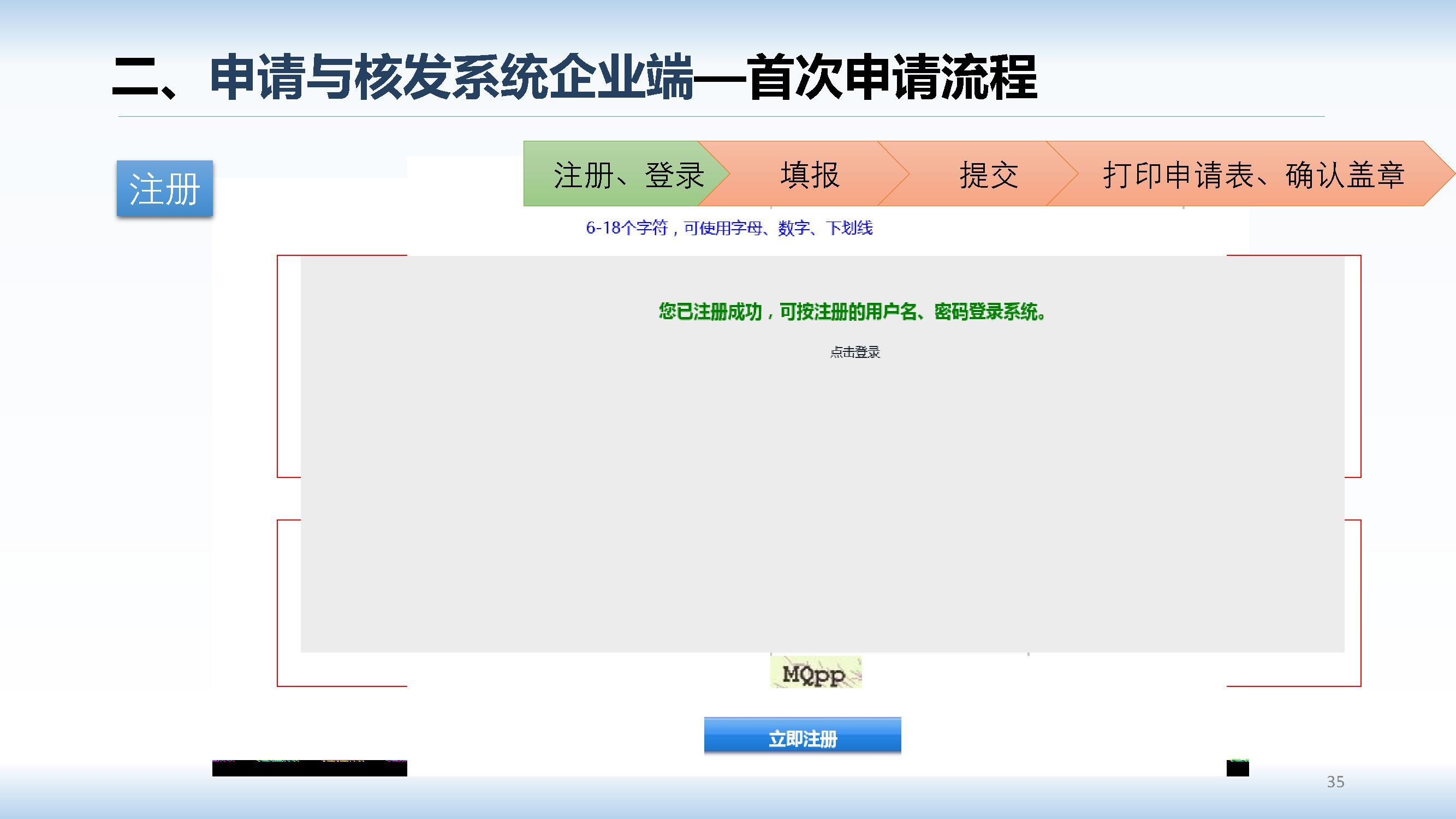Click the long black bar at bottom-left
The image size is (1456, 819).
tap(309, 769)
